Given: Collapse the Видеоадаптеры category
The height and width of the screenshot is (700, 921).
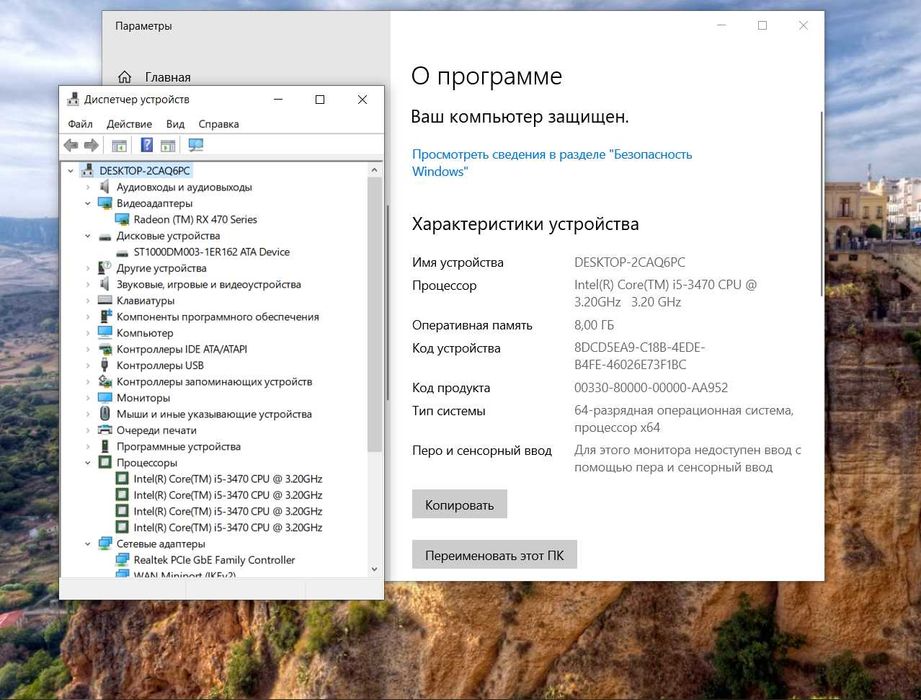Looking at the screenshot, I should coord(88,203).
